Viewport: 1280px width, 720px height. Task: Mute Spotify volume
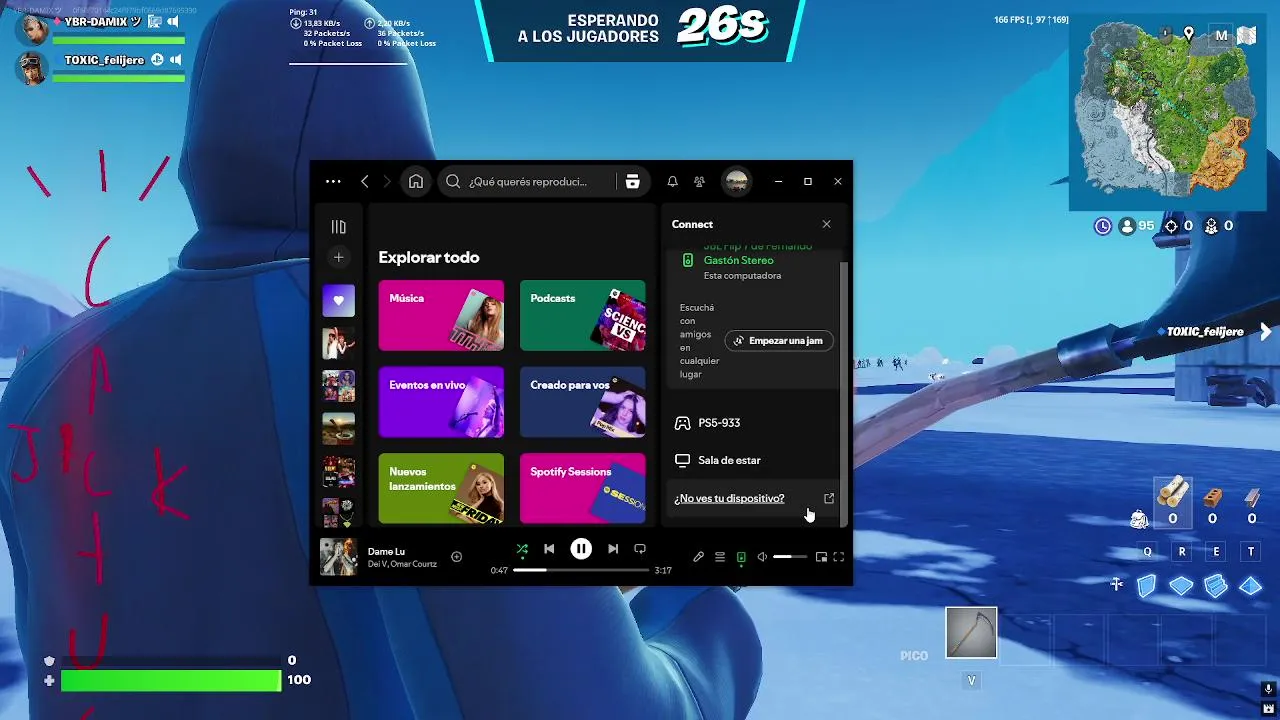(762, 557)
